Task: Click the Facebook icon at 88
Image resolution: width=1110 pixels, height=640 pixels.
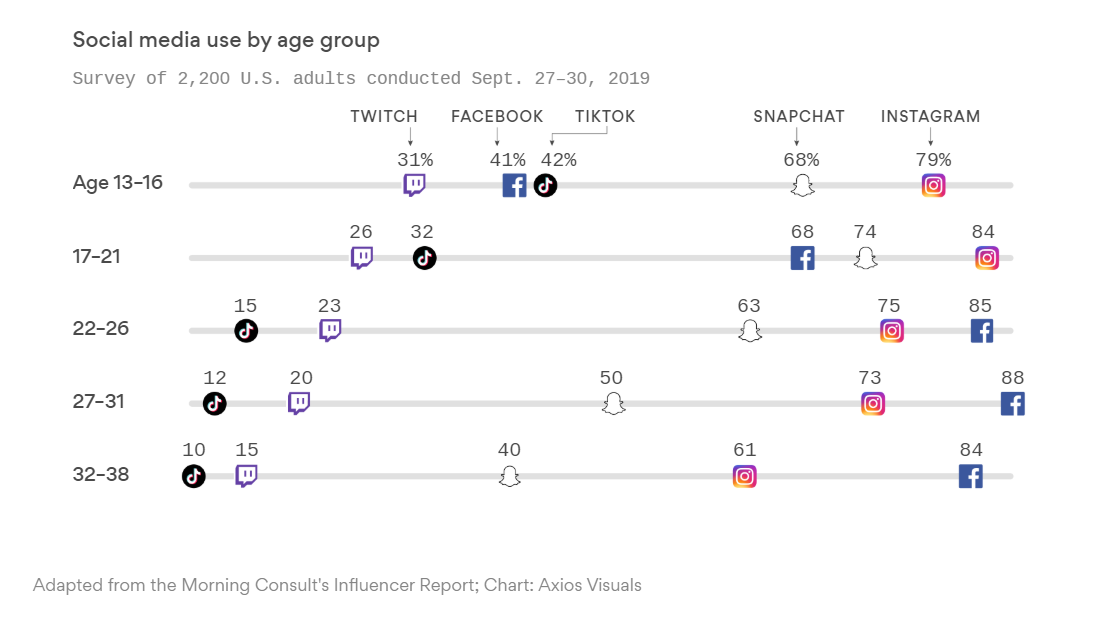Action: coord(1013,404)
